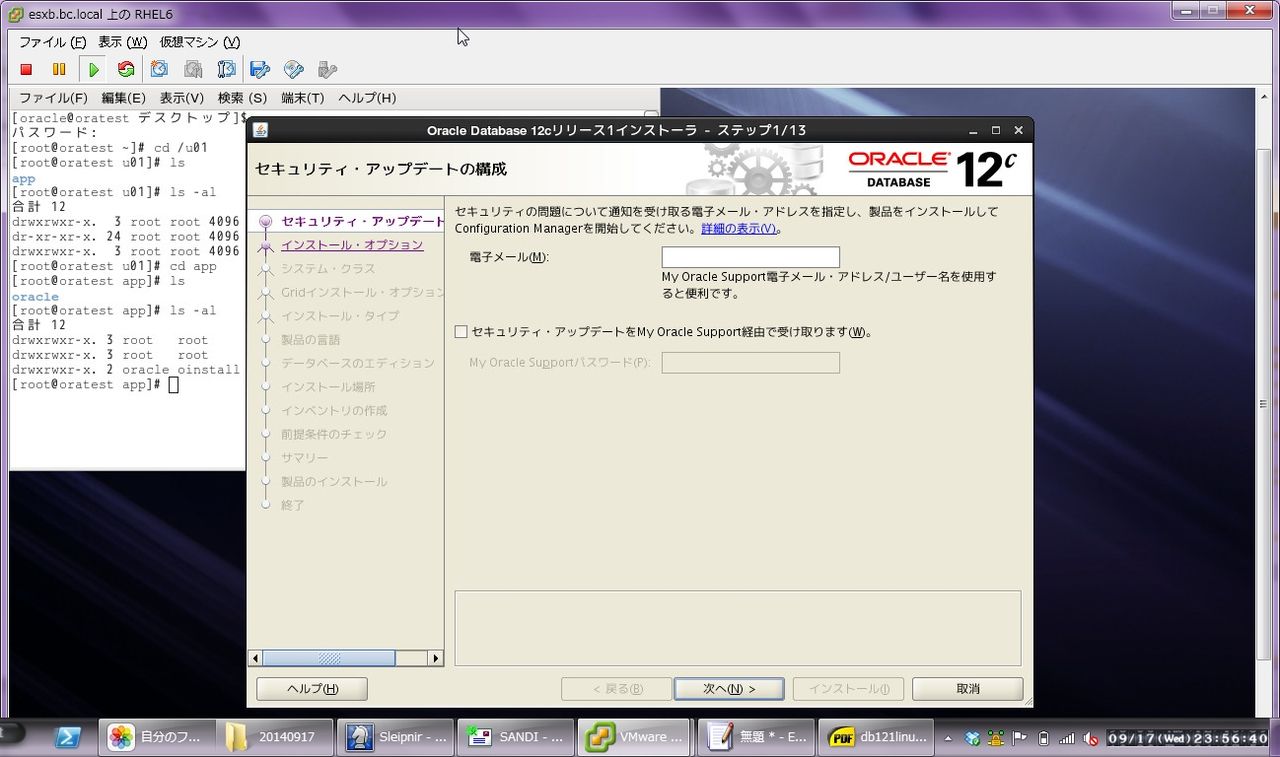Open terminal 編集(E) menu
The width and height of the screenshot is (1280, 757).
tap(123, 98)
